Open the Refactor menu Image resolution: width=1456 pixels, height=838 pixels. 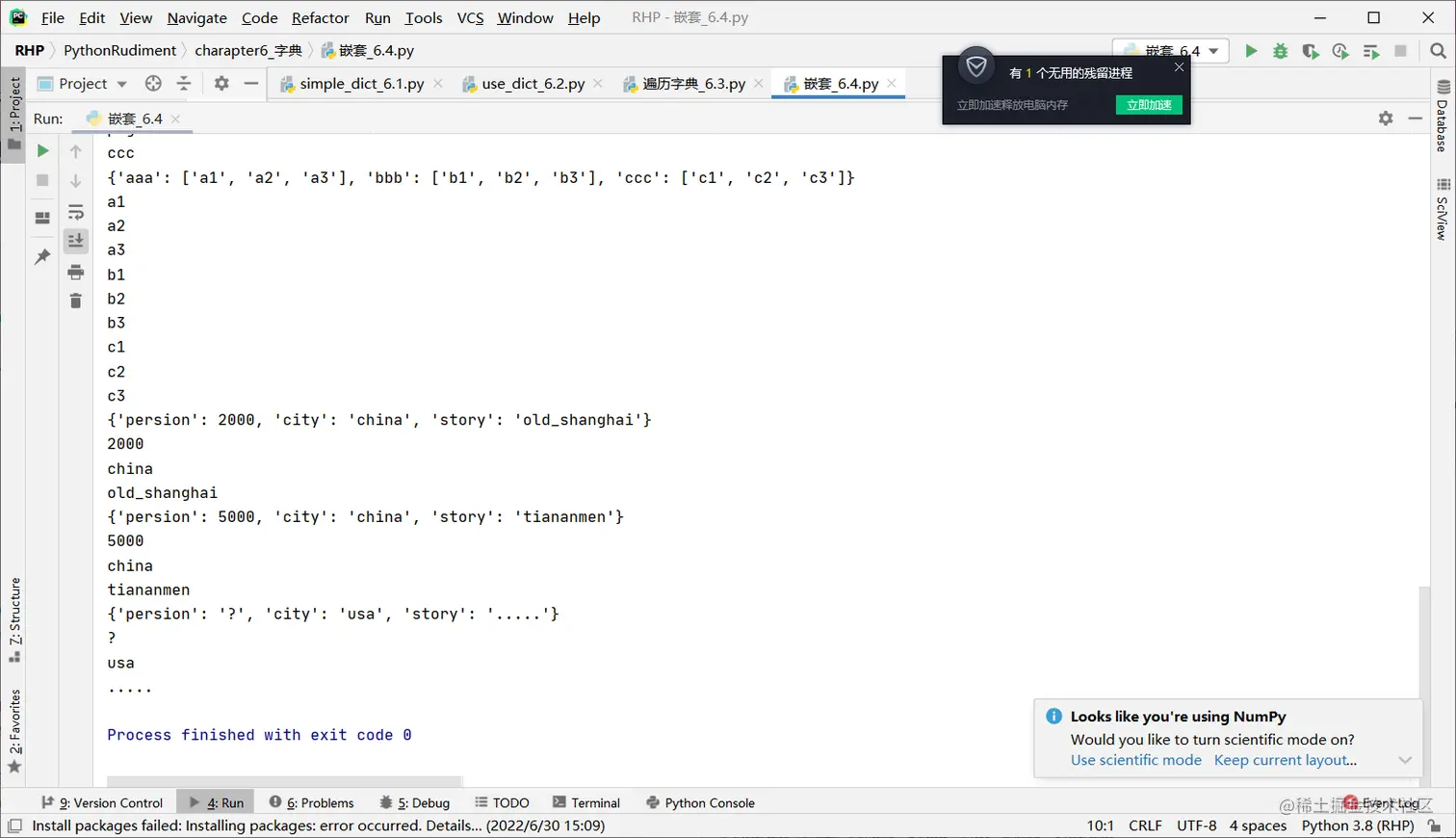coord(321,17)
